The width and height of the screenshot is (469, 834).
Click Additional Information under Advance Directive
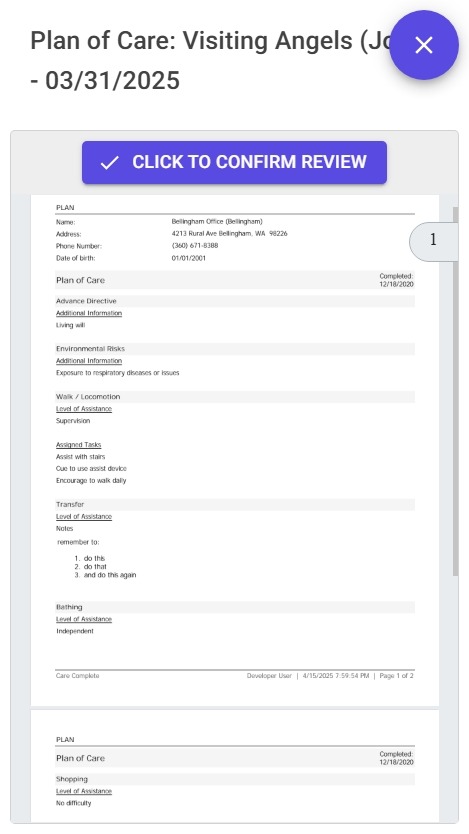pos(89,313)
